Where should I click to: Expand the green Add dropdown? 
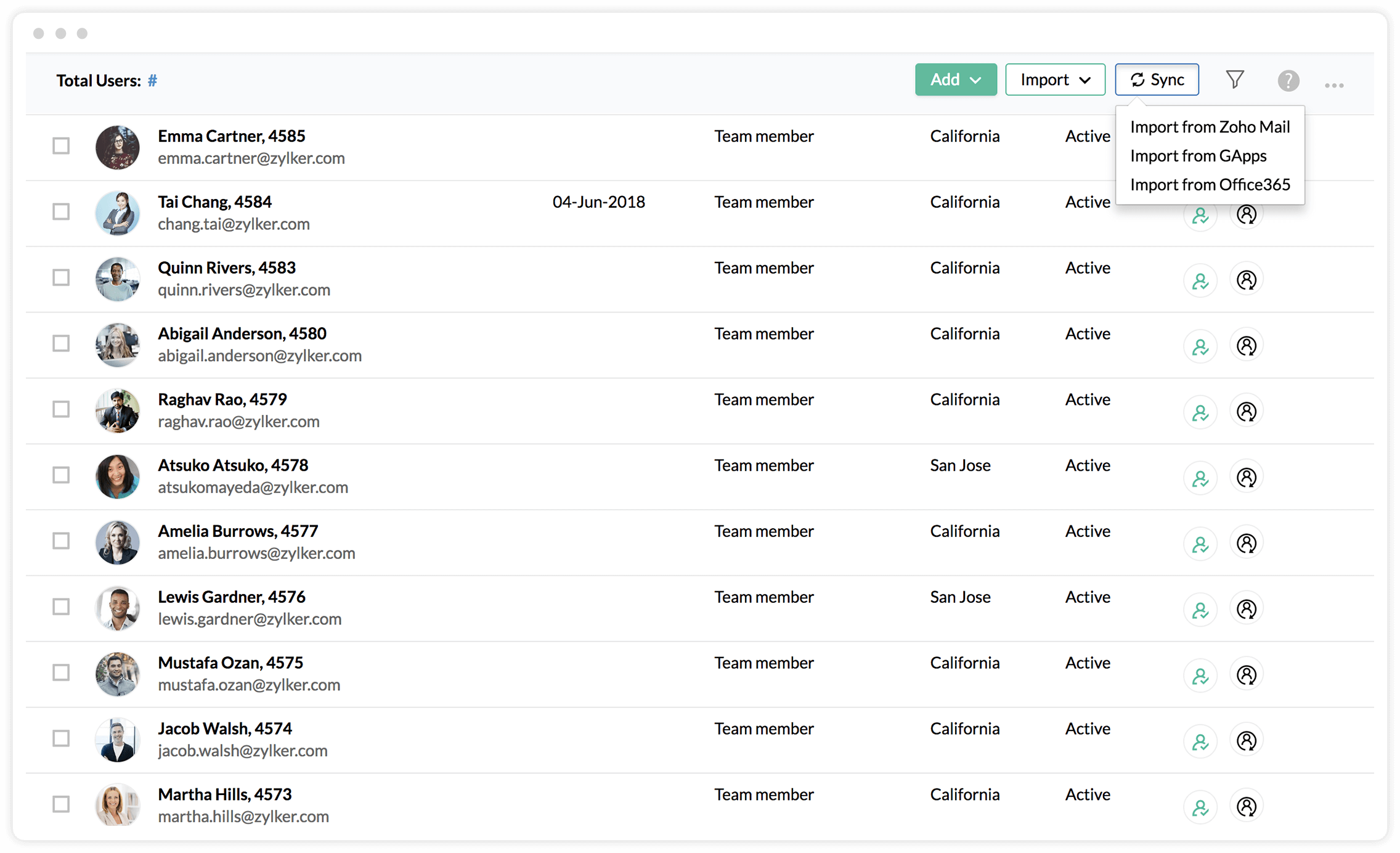(955, 80)
